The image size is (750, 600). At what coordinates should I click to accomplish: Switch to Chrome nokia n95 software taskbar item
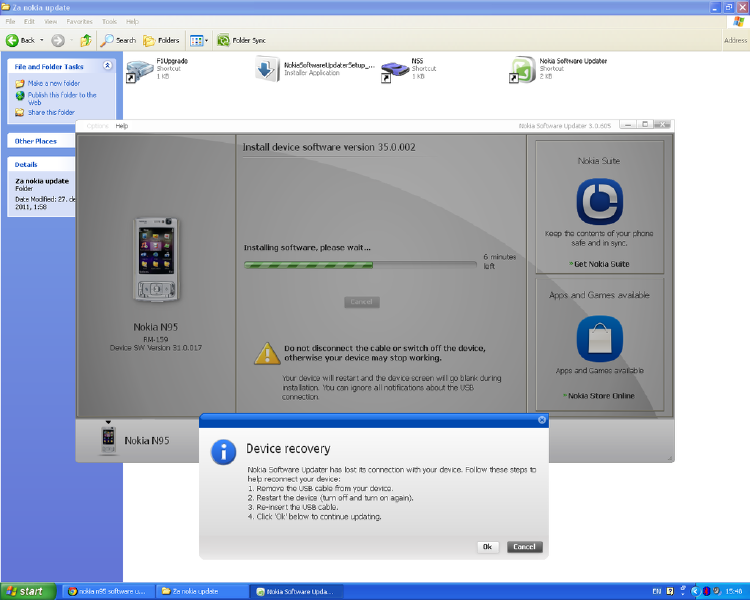(109, 591)
